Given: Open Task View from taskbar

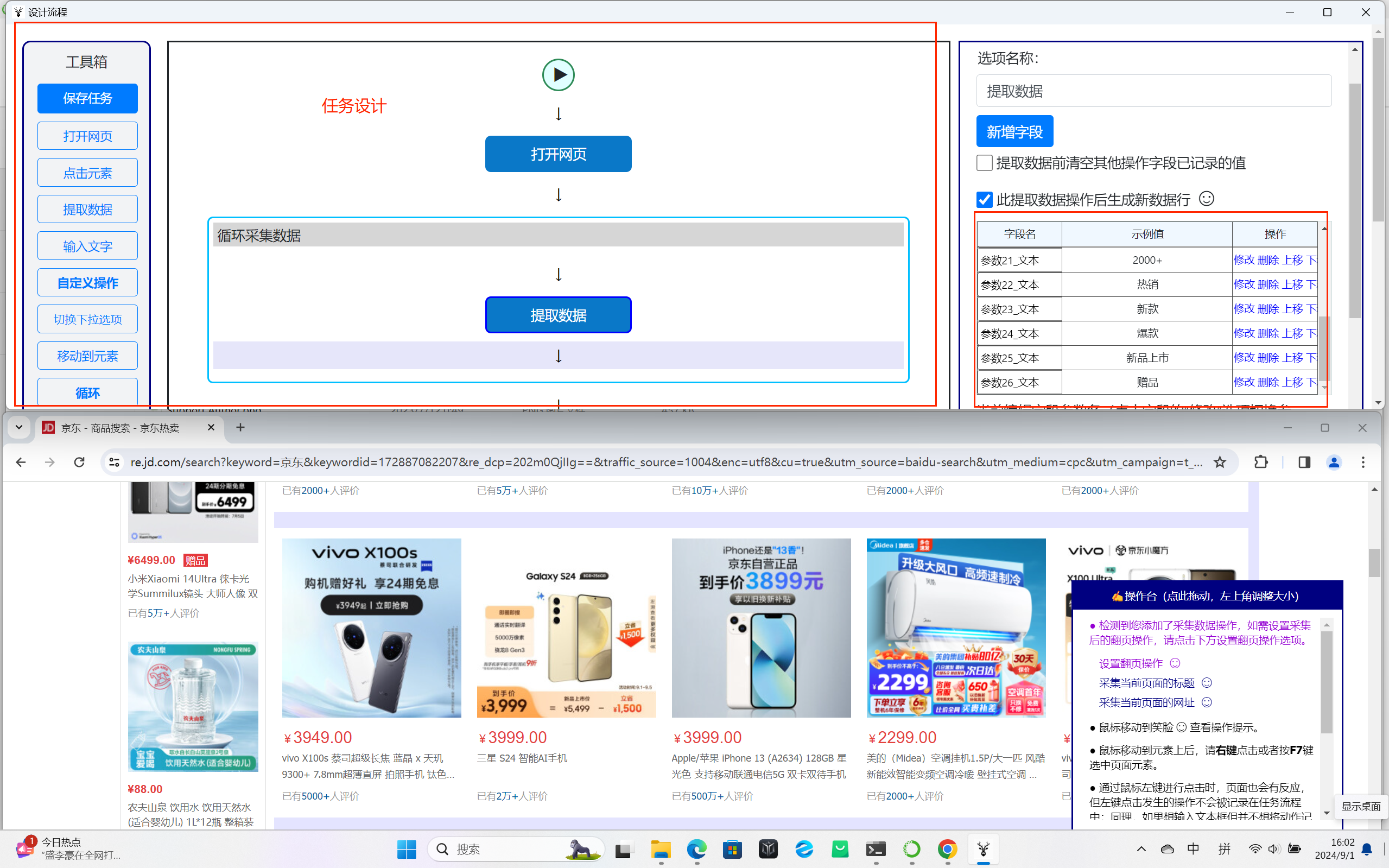Looking at the screenshot, I should (x=623, y=849).
